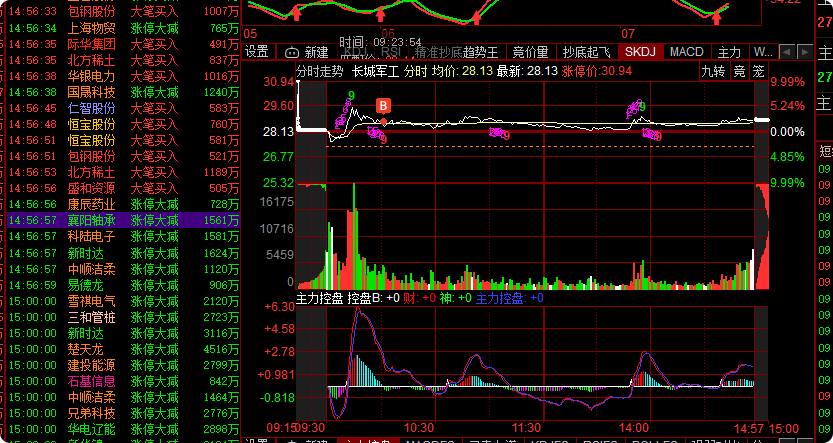Select the active SKDJ indicator tab
Screen dimensions: 833x443
coord(640,52)
